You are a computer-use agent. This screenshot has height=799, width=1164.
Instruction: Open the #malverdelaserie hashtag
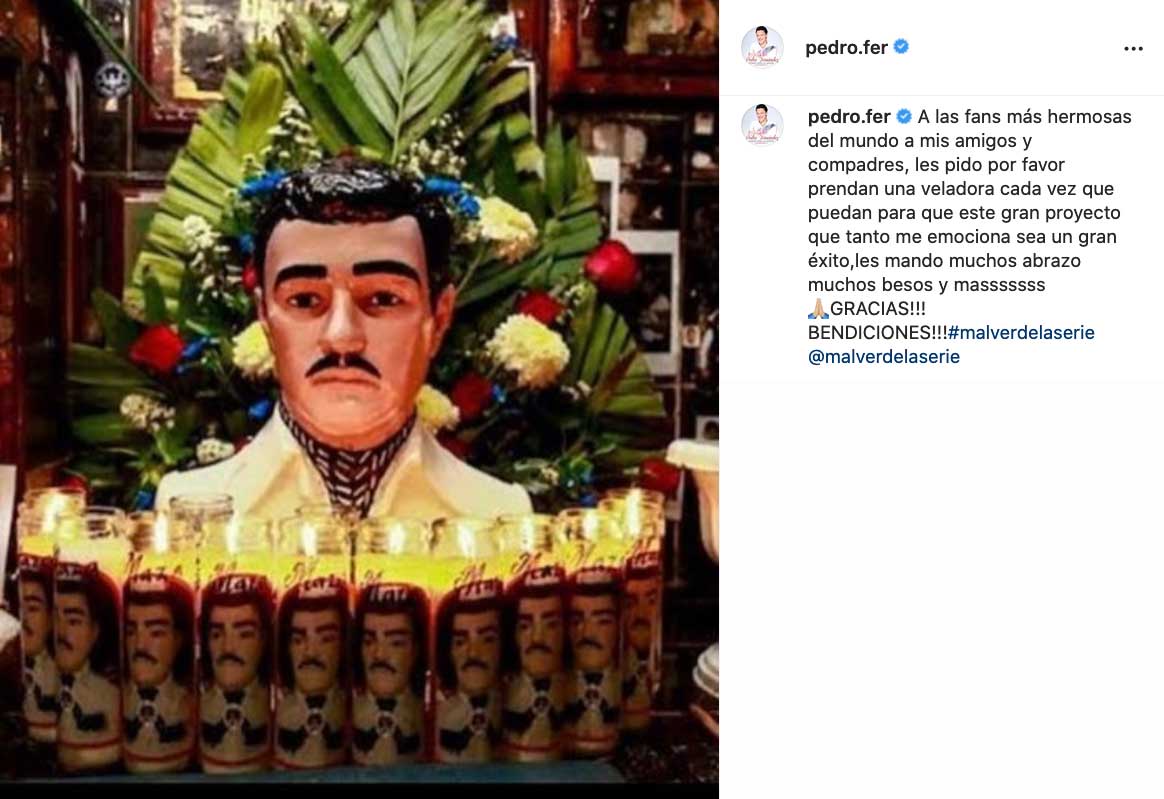pyautogui.click(x=1021, y=332)
